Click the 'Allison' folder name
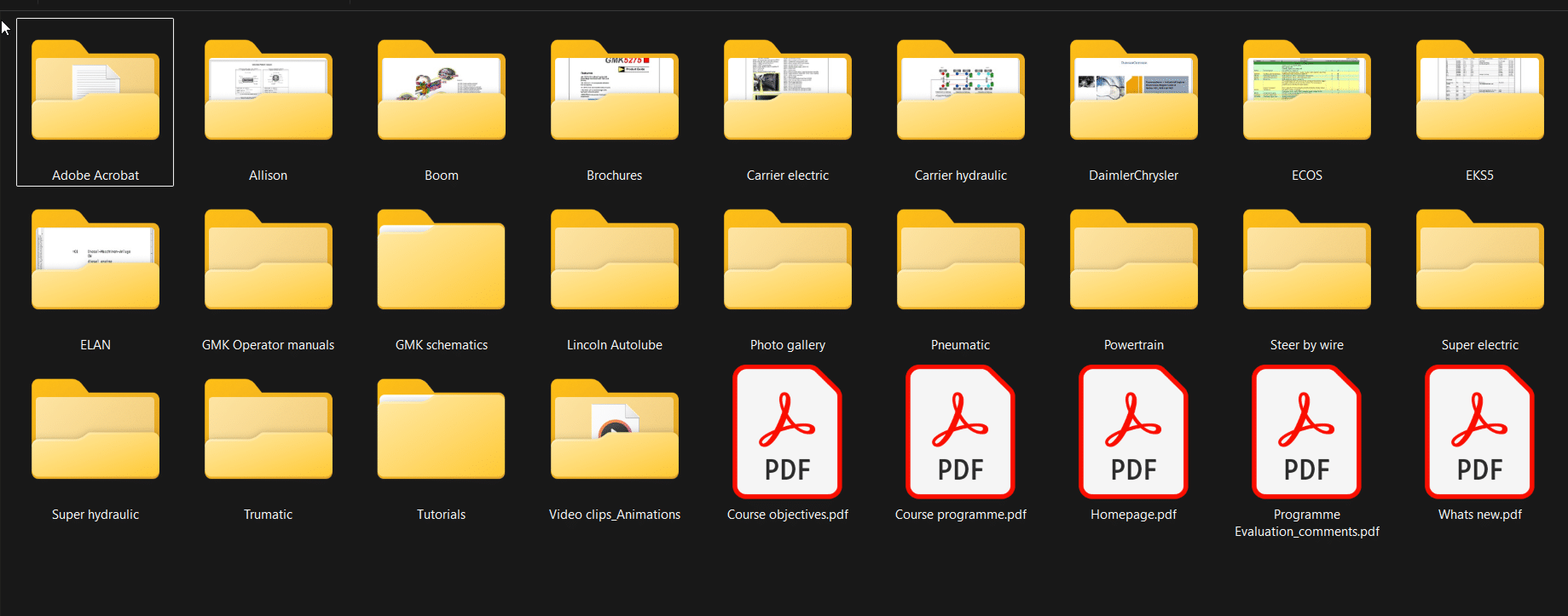This screenshot has height=616, width=1568. [x=269, y=176]
